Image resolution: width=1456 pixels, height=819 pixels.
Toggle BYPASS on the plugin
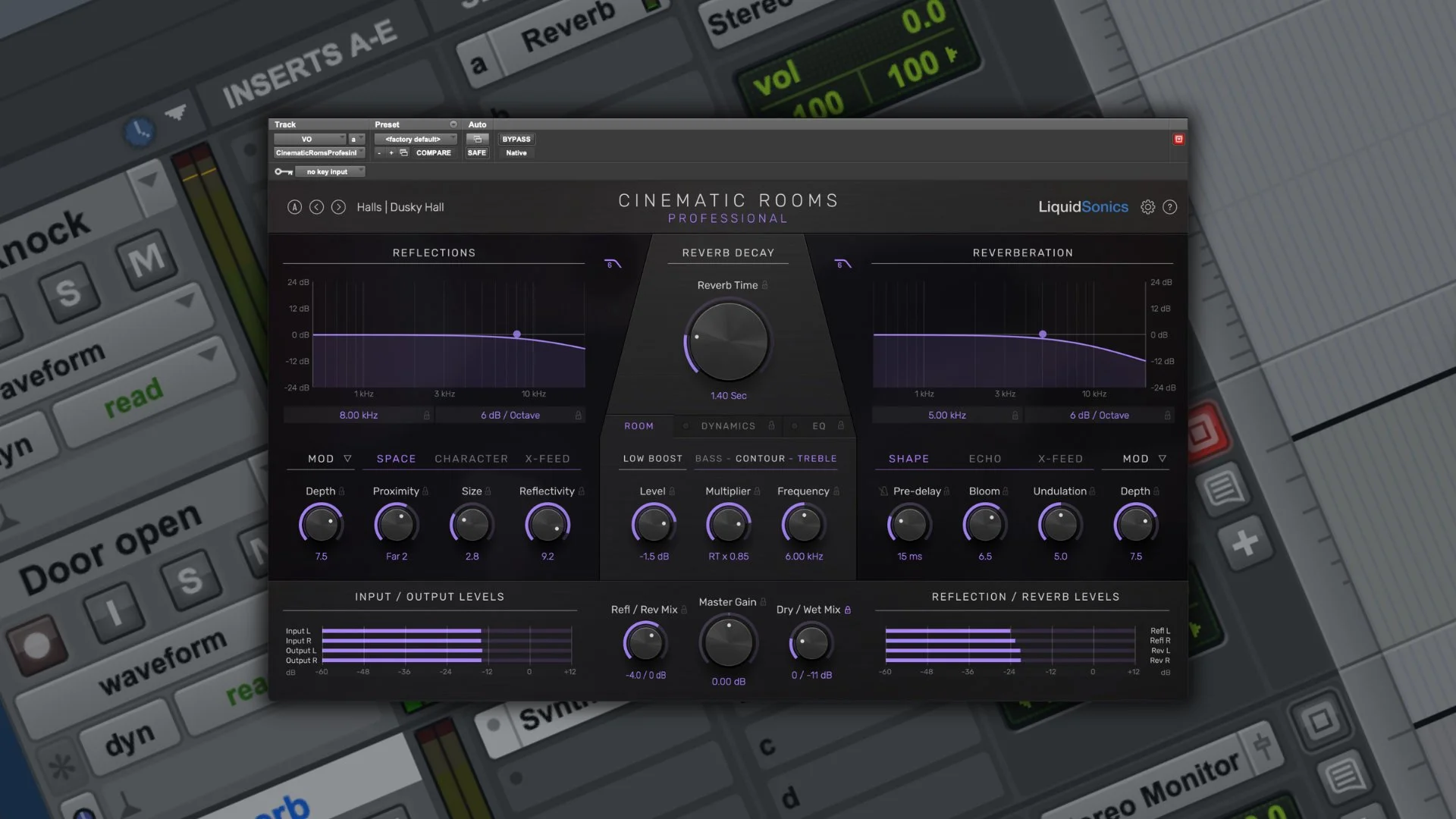point(516,139)
